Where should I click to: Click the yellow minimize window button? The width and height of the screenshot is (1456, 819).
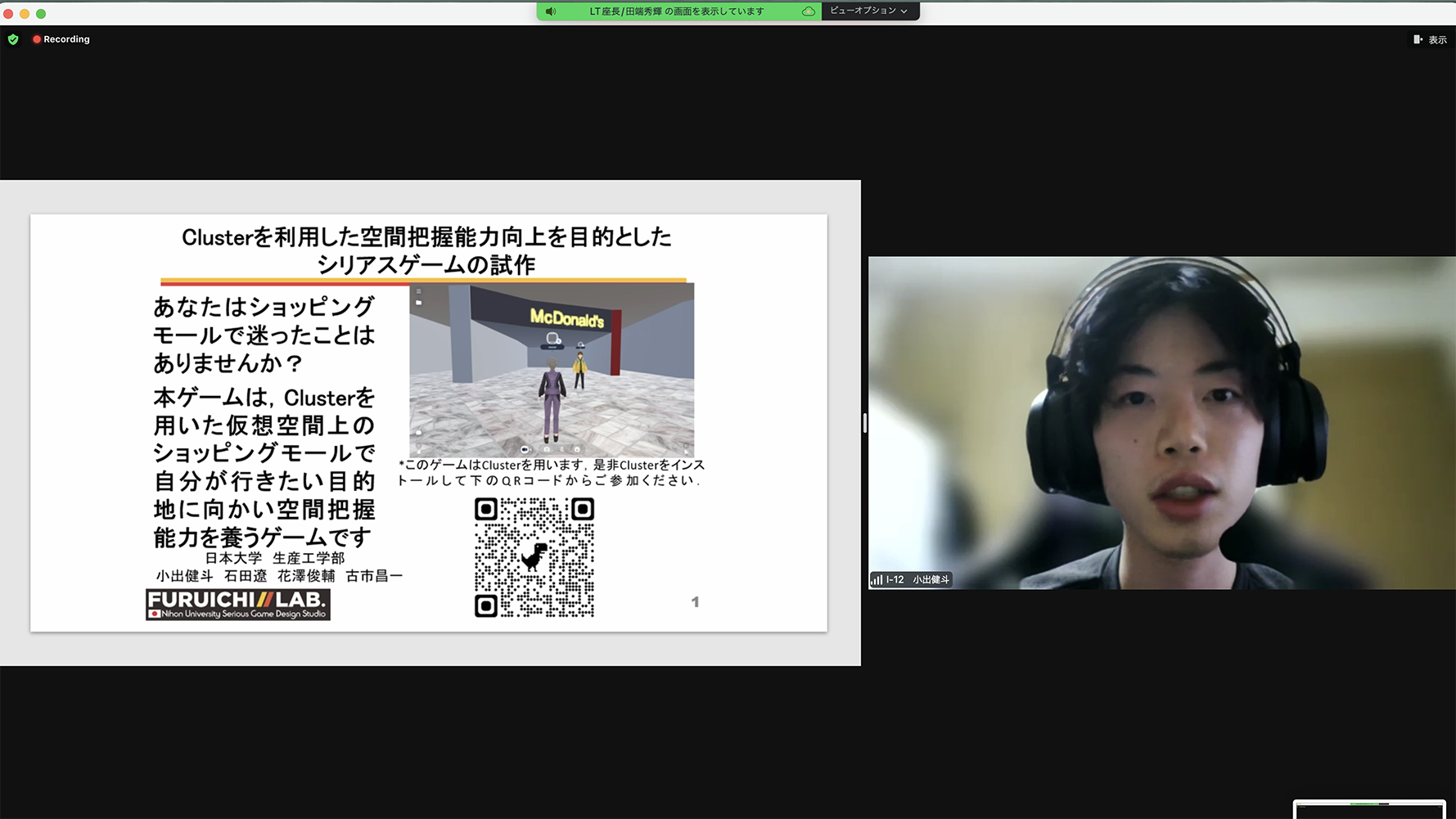click(x=25, y=14)
